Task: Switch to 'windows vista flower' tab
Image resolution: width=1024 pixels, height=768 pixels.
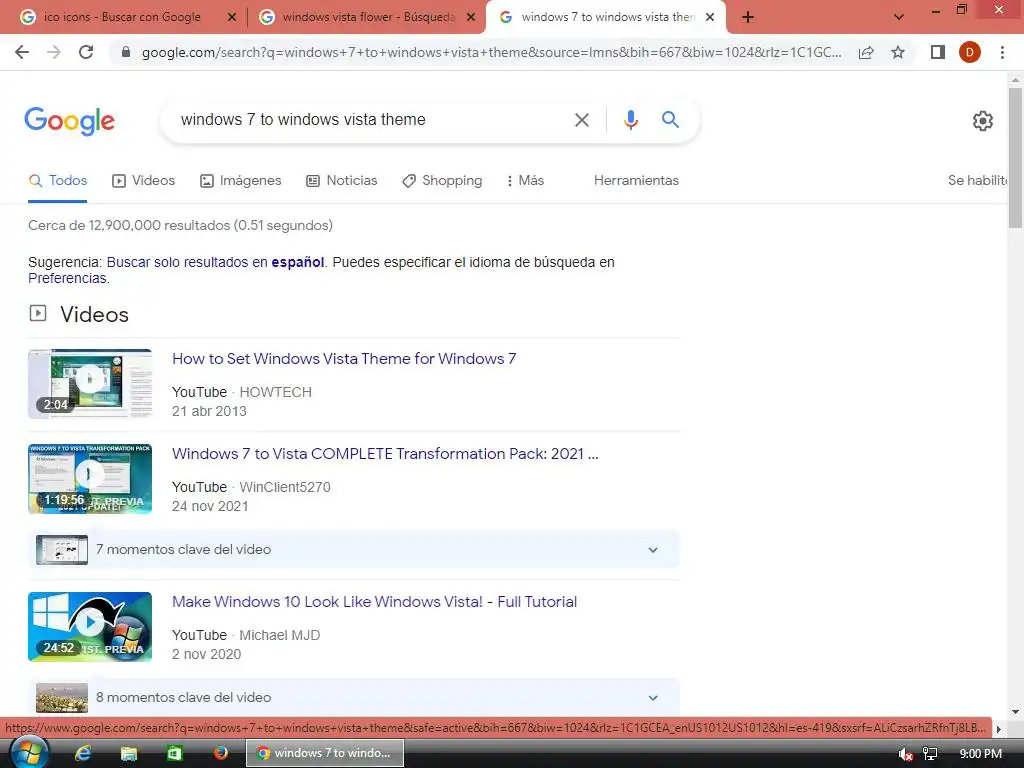Action: pos(368,17)
